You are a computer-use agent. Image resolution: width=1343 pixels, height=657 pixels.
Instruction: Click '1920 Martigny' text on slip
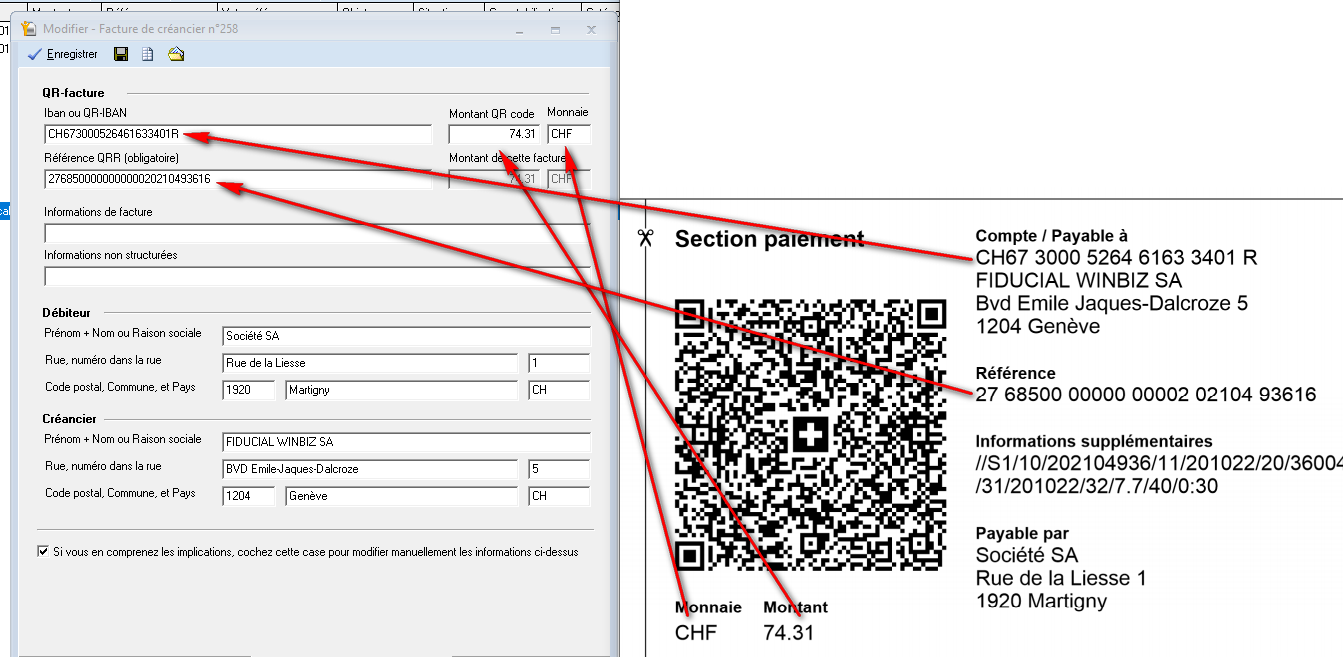tap(1041, 601)
